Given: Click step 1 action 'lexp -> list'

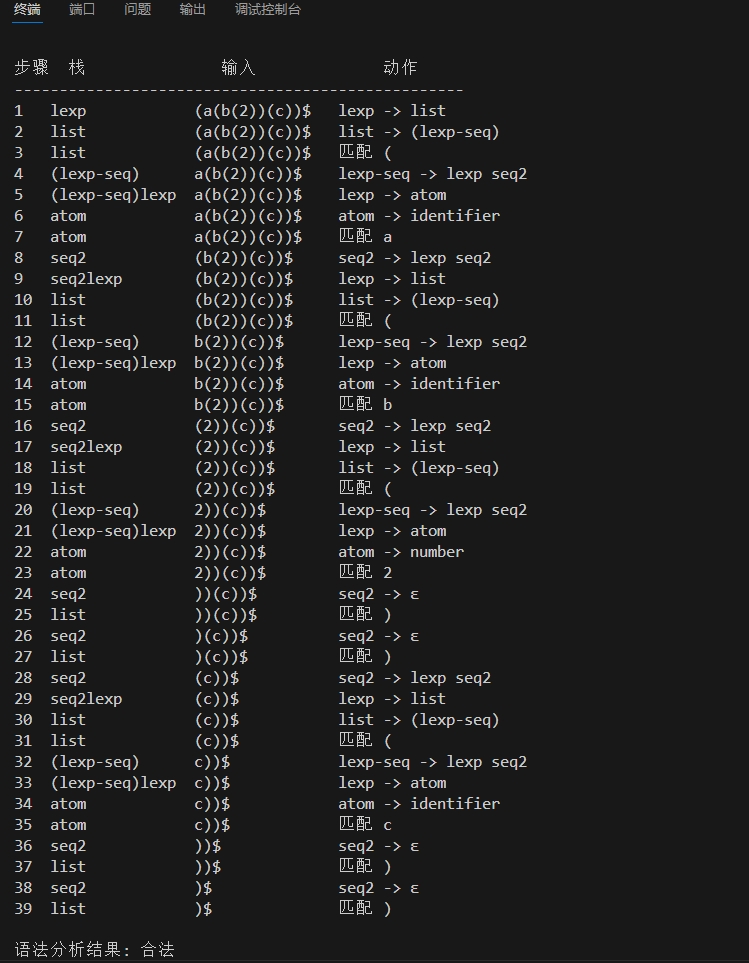Looking at the screenshot, I should click(392, 111).
